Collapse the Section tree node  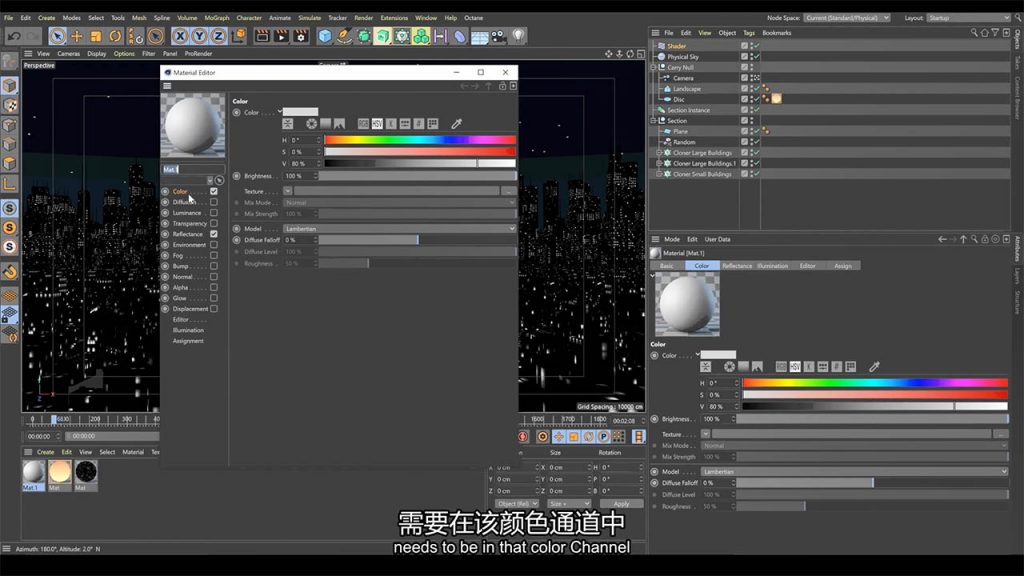click(654, 121)
